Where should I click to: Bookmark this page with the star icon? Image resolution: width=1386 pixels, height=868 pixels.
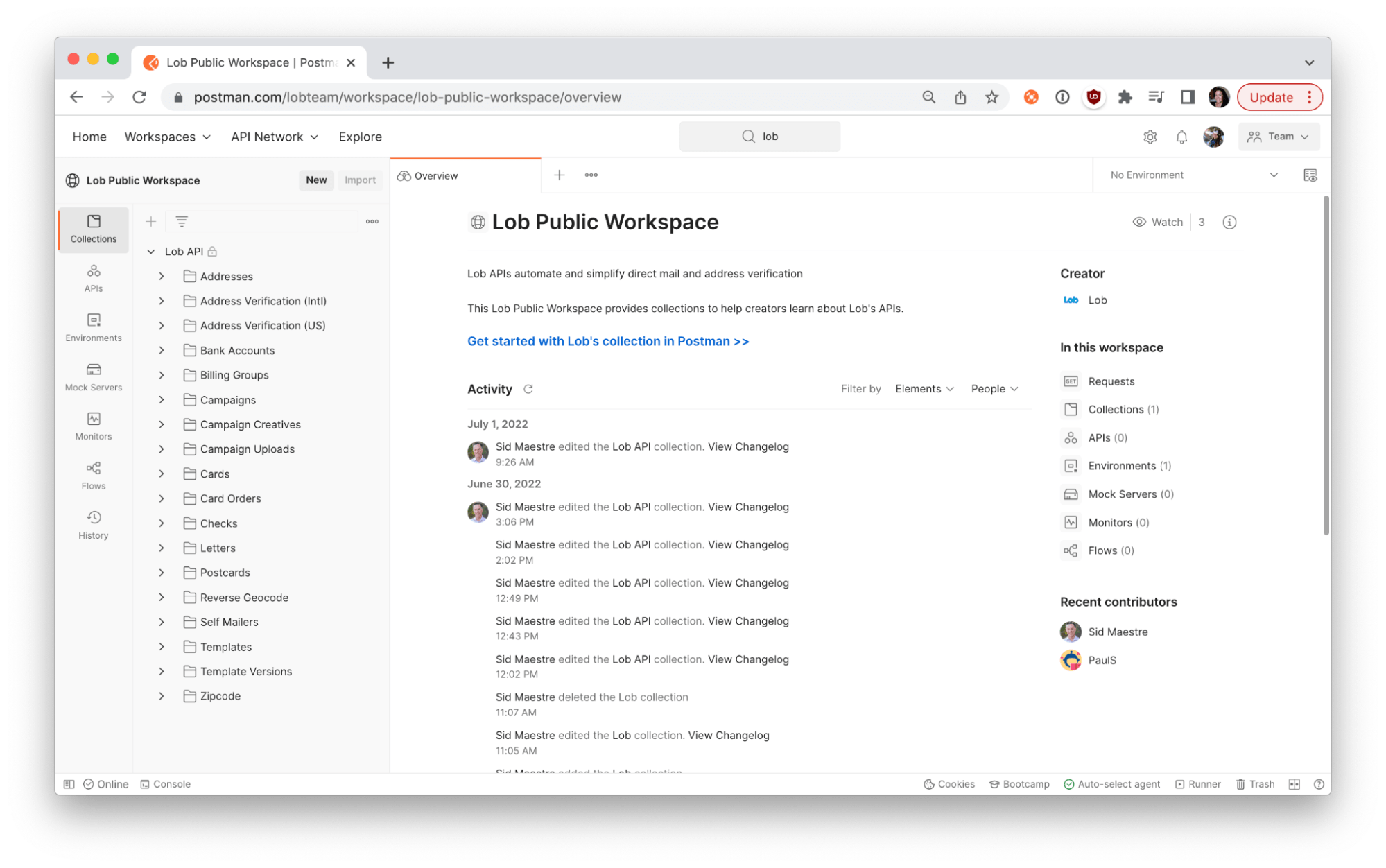[992, 97]
